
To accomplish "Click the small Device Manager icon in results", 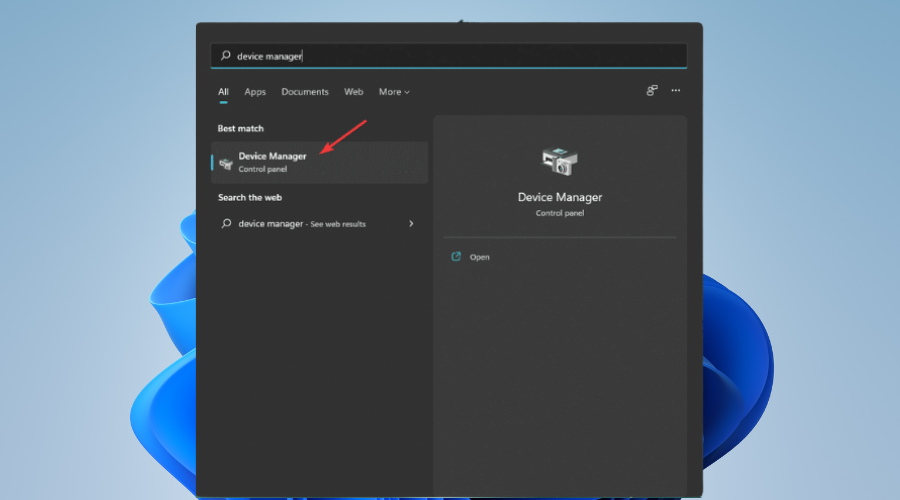I will click(x=226, y=164).
